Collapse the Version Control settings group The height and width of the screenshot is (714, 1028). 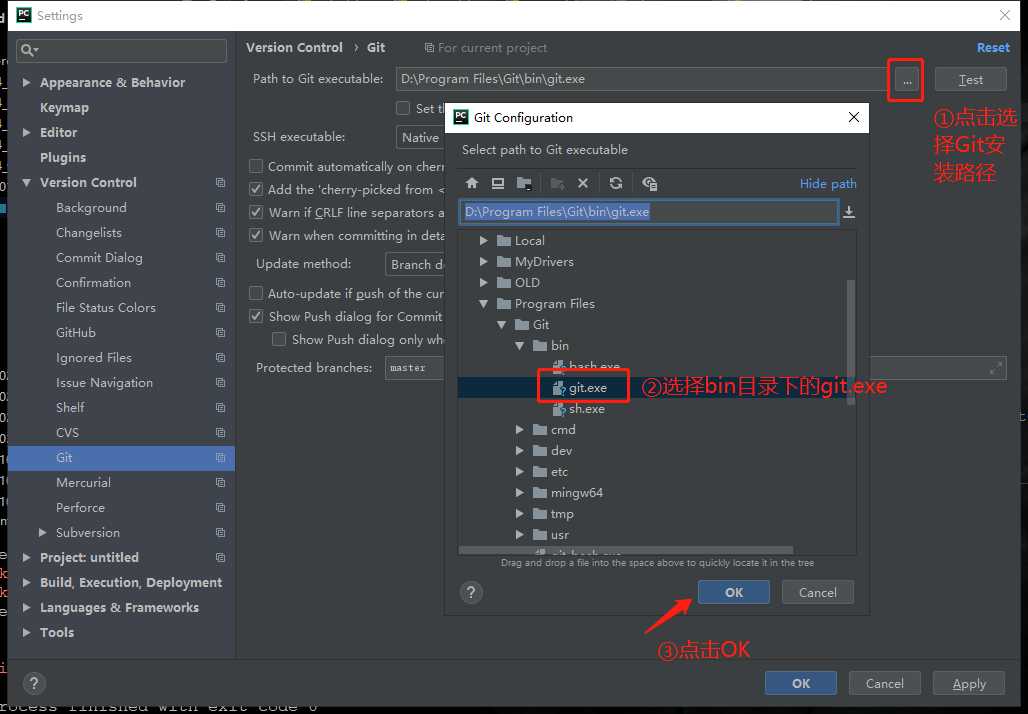tap(26, 182)
